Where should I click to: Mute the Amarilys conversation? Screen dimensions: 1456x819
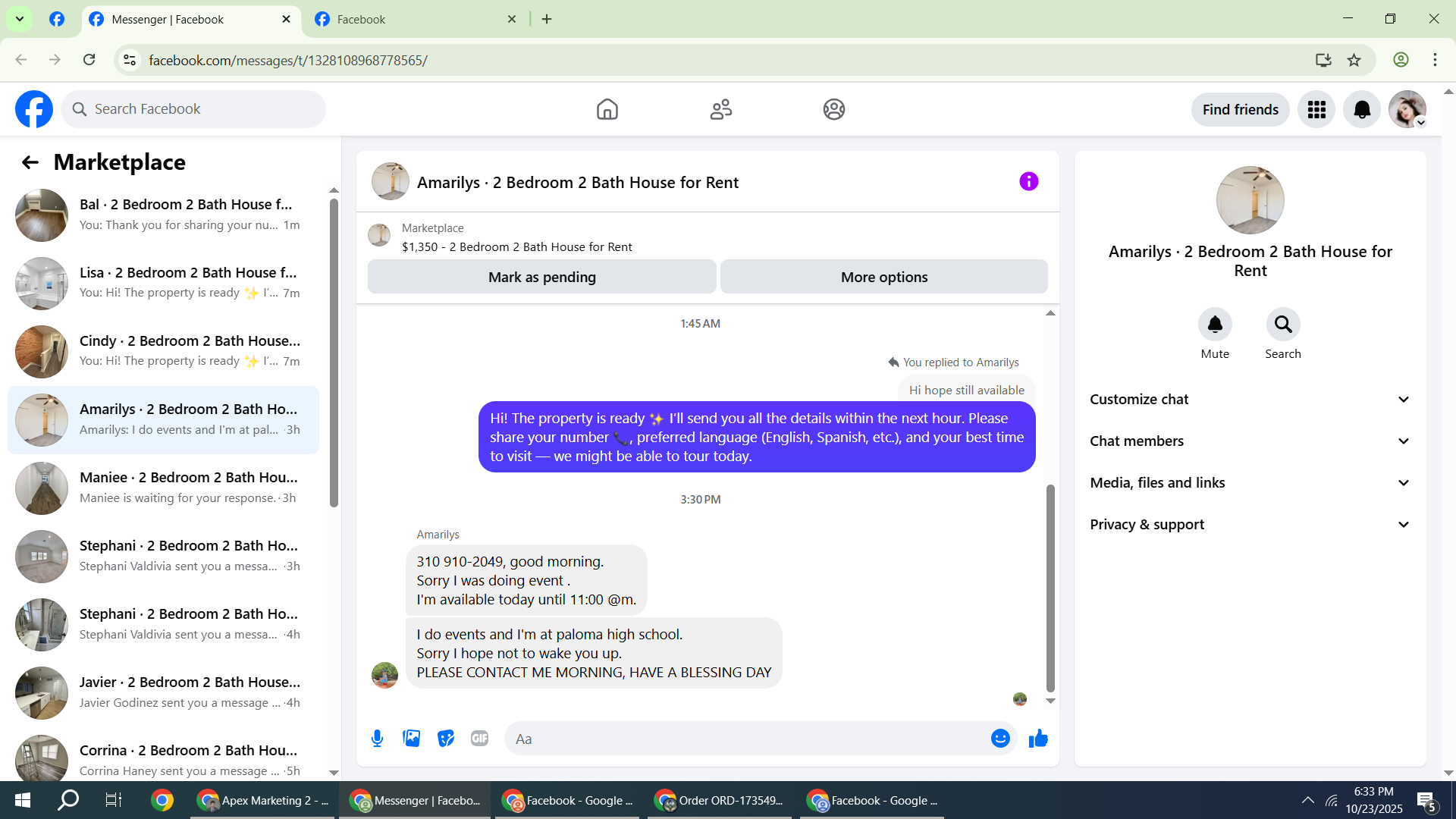coord(1215,325)
